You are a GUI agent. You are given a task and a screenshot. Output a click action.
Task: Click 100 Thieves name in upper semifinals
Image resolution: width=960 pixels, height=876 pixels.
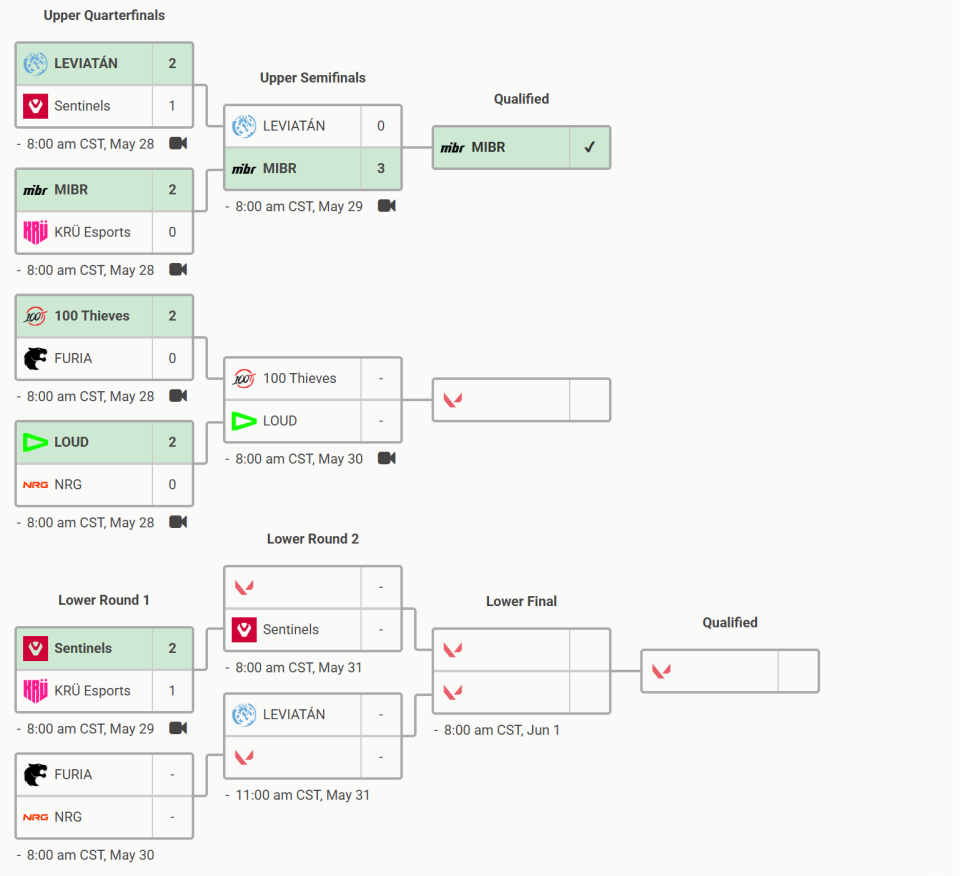(x=300, y=378)
